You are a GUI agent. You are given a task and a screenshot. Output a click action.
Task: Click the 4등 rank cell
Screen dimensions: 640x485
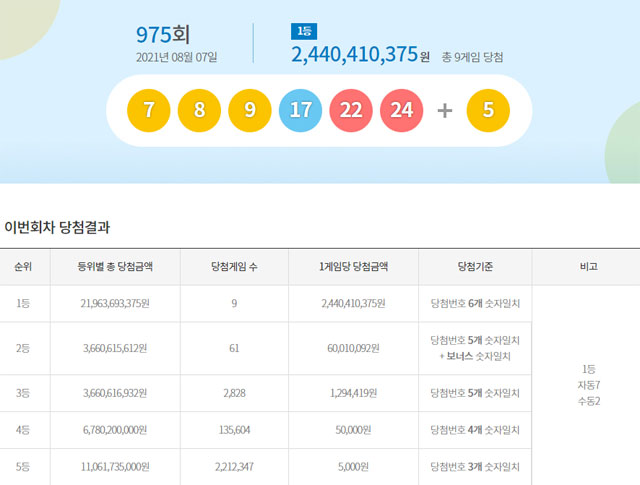tap(23, 430)
